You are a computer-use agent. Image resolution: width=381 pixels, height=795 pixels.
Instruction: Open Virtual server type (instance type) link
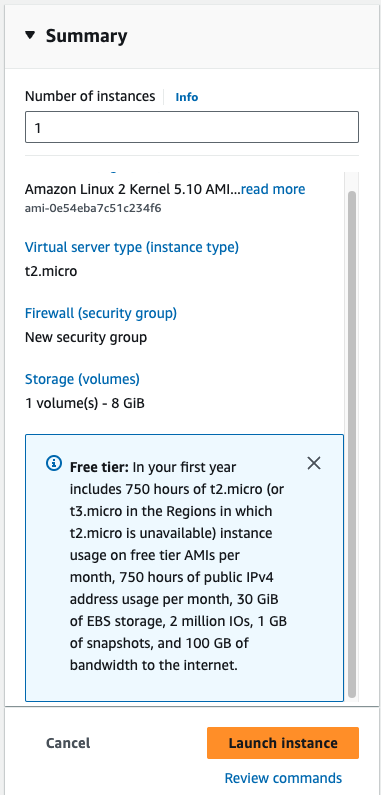(x=132, y=247)
